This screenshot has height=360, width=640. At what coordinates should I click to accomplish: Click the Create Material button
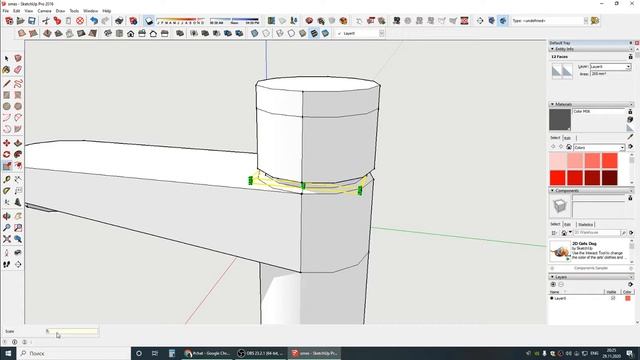630,120
